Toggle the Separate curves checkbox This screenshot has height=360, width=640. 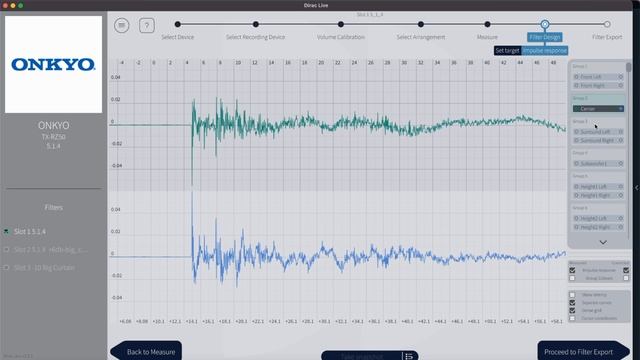(572, 302)
